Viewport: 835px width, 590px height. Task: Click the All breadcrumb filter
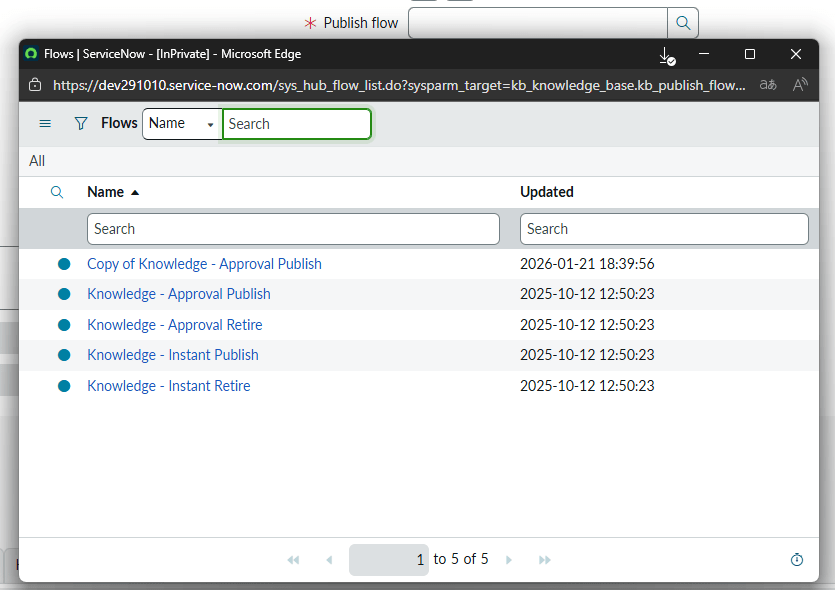[37, 161]
